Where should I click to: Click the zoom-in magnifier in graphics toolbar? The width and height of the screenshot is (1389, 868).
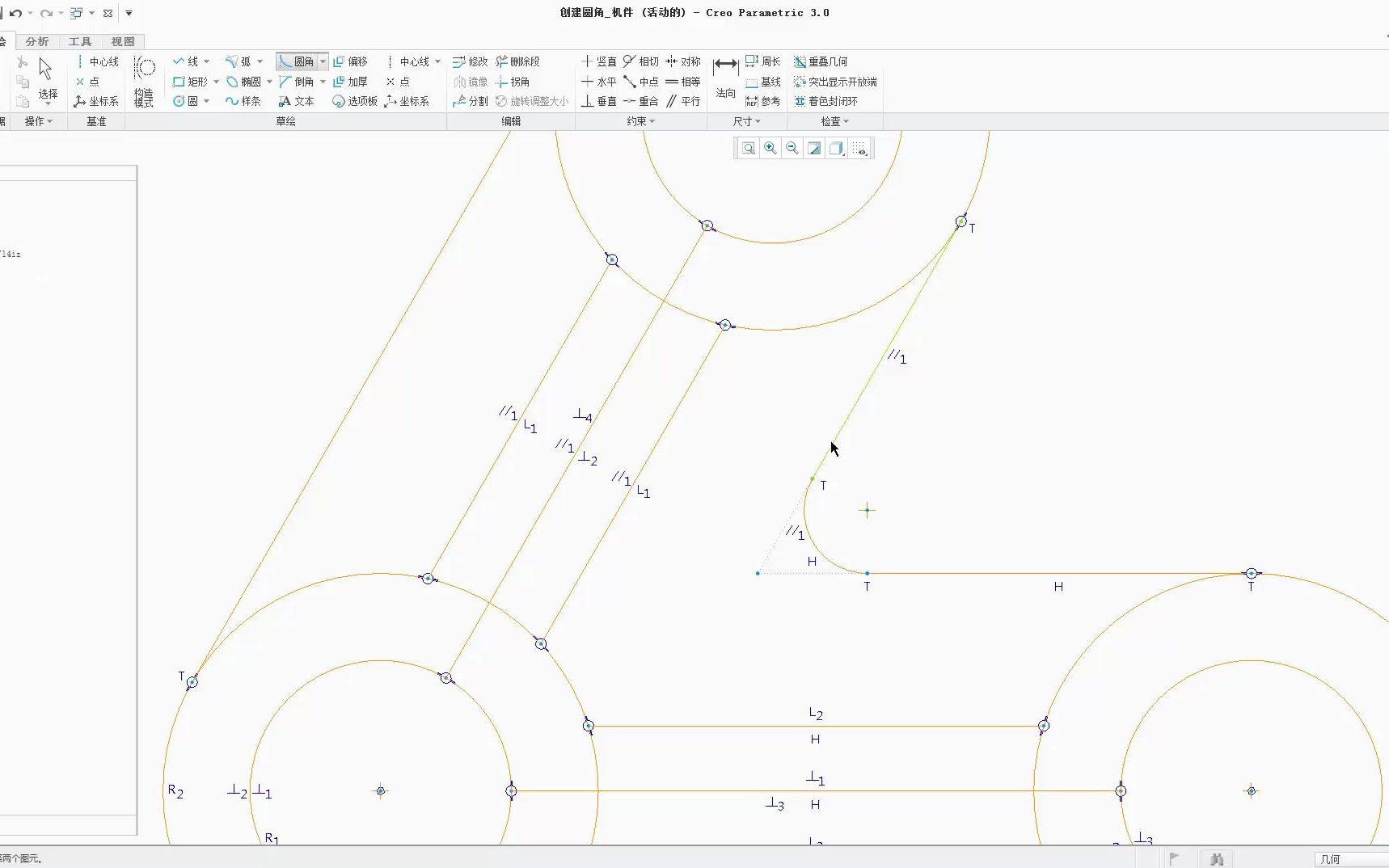tap(770, 148)
